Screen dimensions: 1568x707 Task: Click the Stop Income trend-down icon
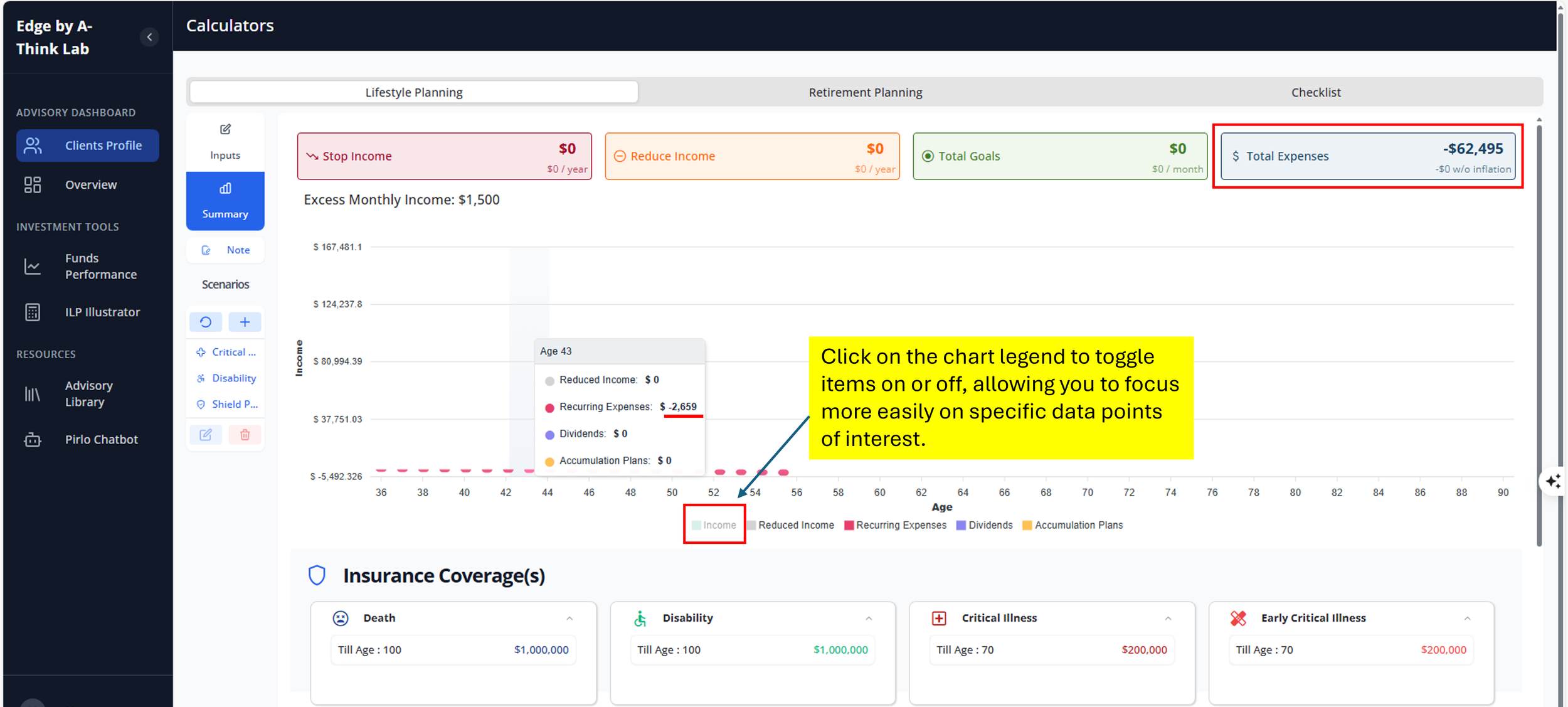point(312,156)
